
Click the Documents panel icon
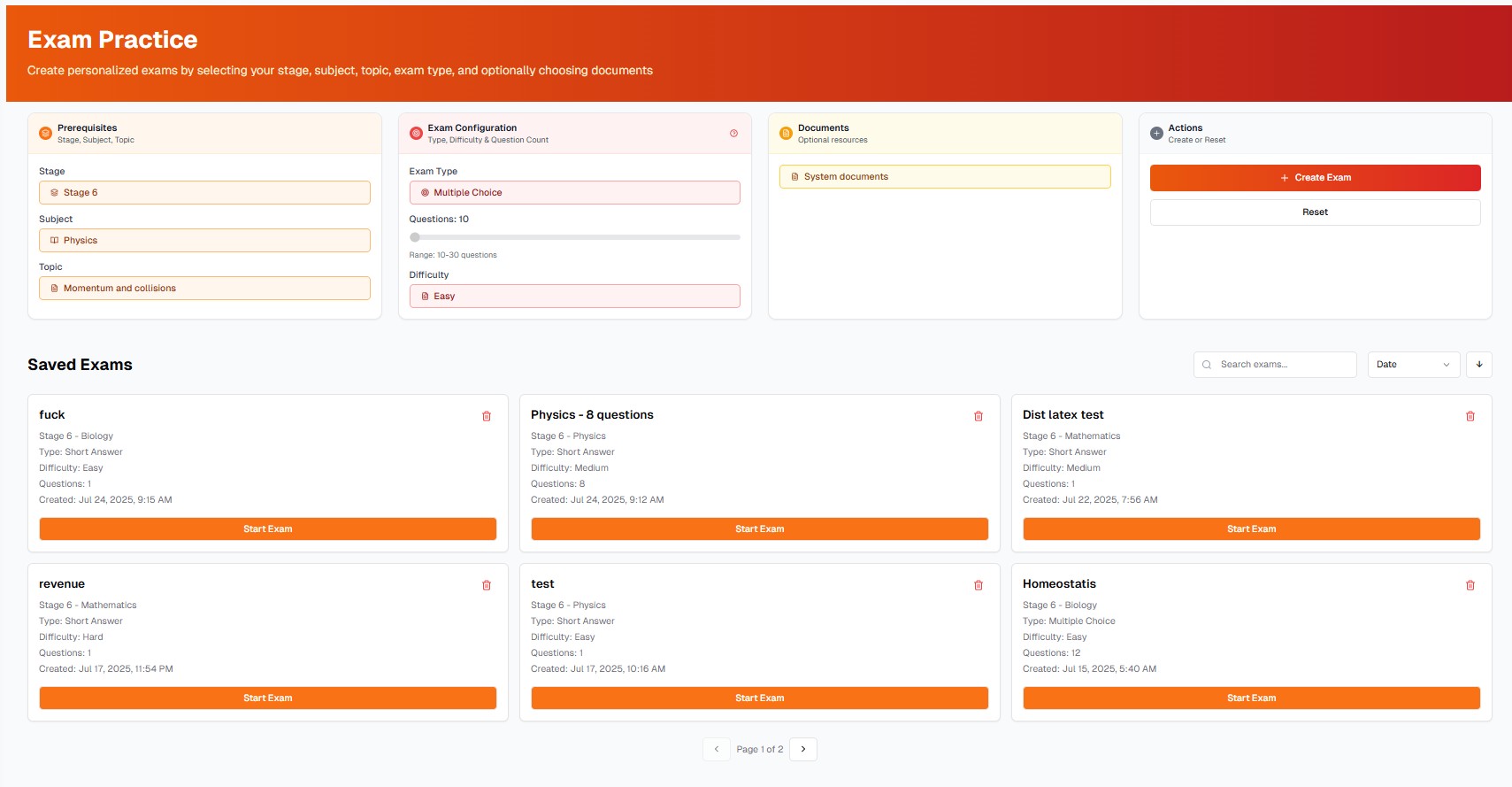pyautogui.click(x=786, y=134)
